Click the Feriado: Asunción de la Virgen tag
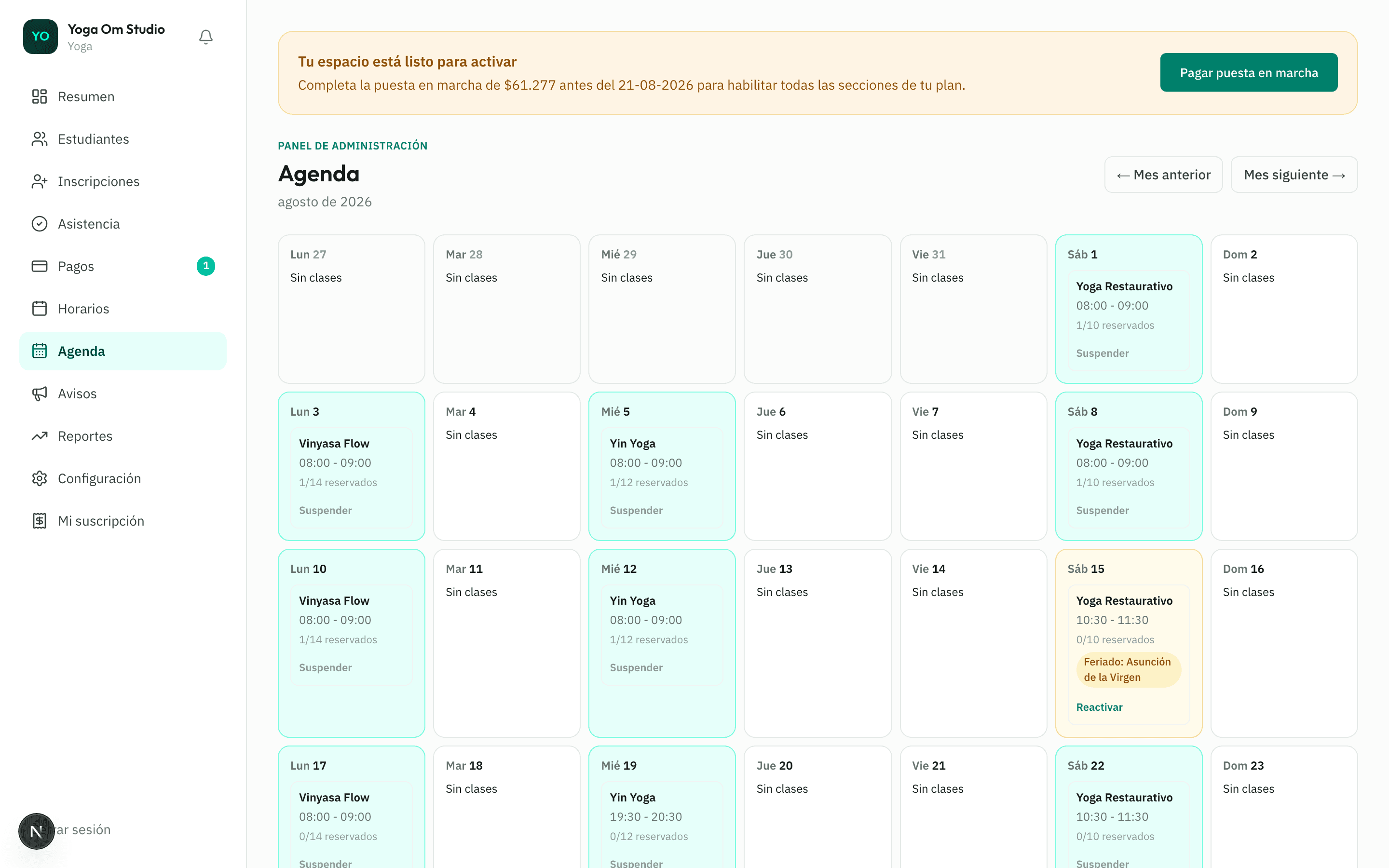The image size is (1389, 868). (1129, 669)
